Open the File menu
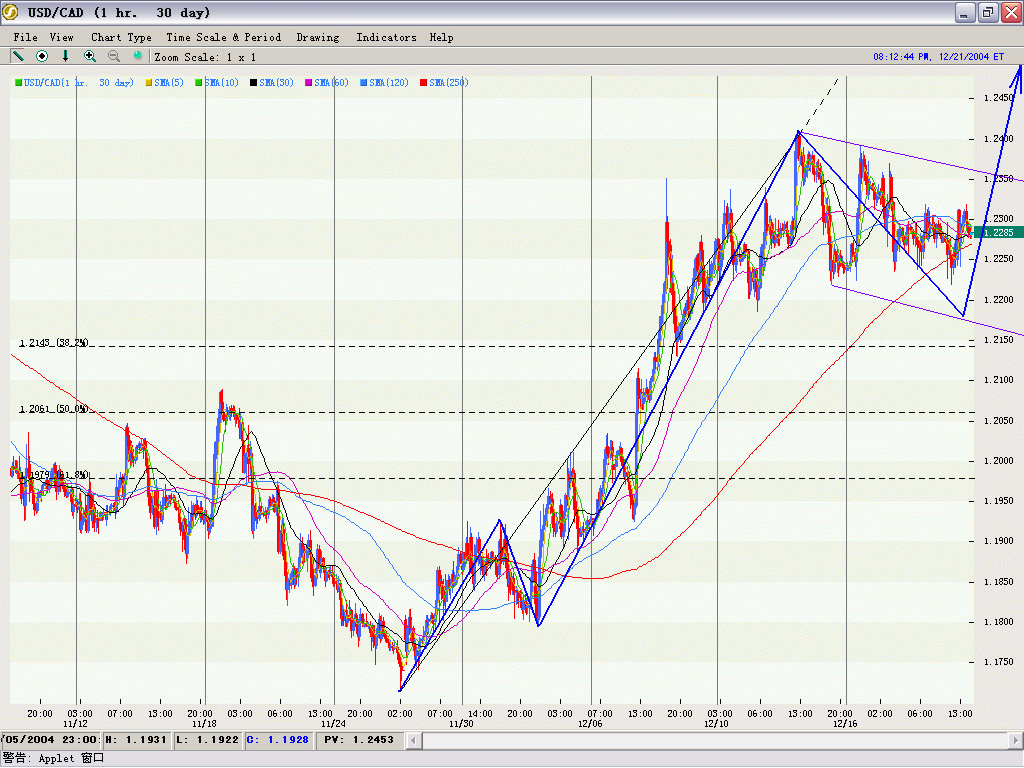 [26, 37]
